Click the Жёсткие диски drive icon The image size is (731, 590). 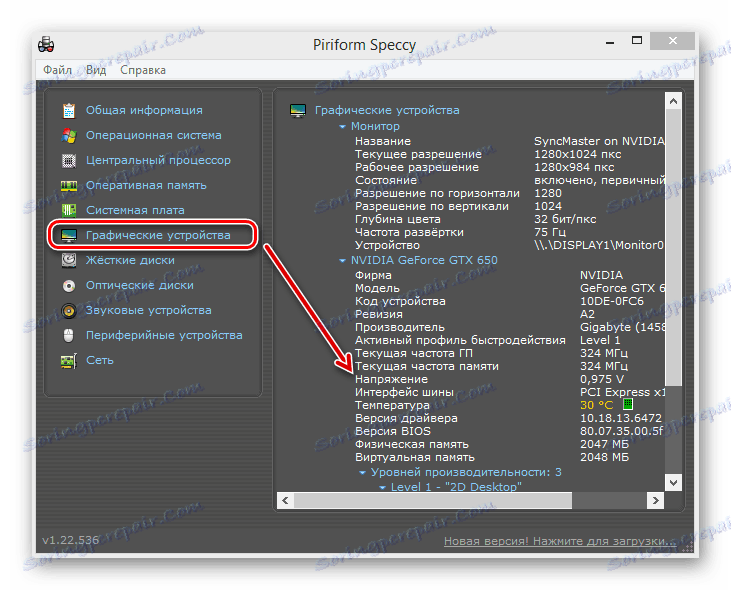[x=69, y=261]
